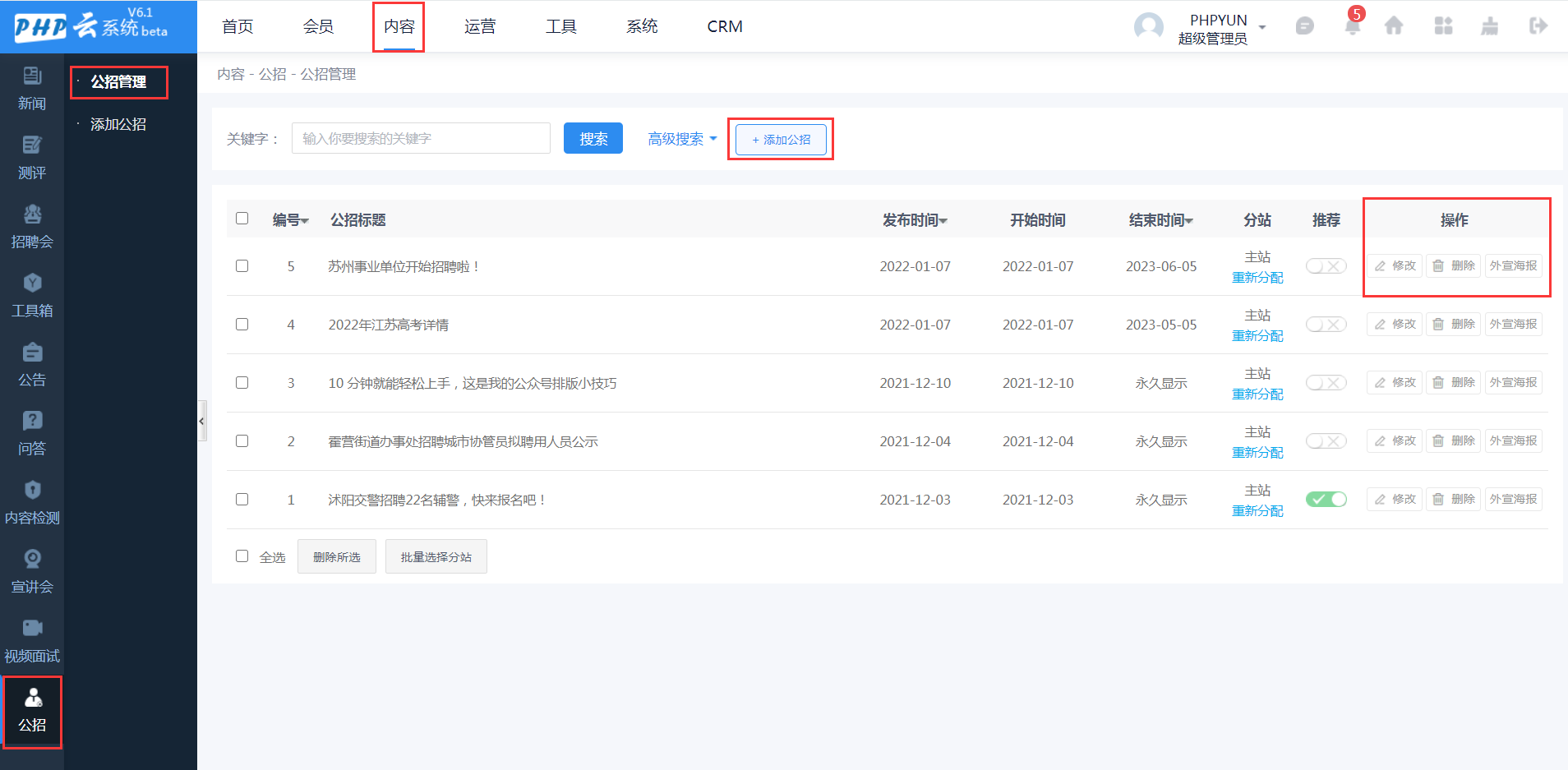Open the 招聘会 sidebar section
The height and width of the screenshot is (770, 1568).
point(32,227)
